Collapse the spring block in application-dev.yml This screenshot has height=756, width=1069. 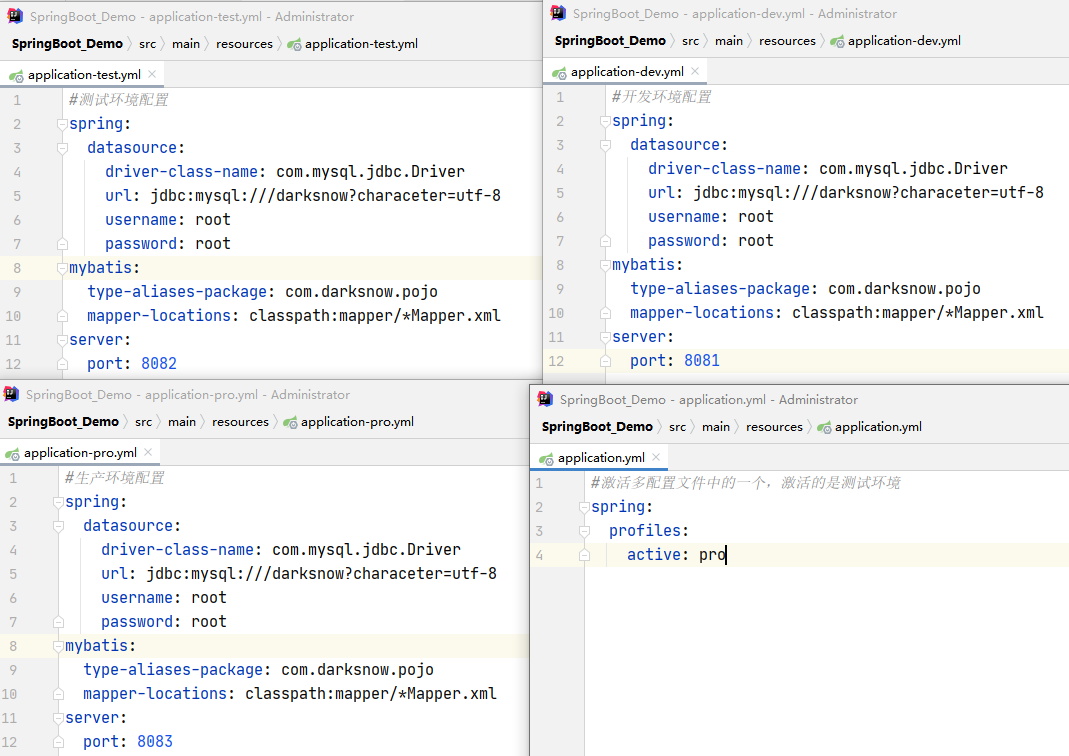[605, 121]
